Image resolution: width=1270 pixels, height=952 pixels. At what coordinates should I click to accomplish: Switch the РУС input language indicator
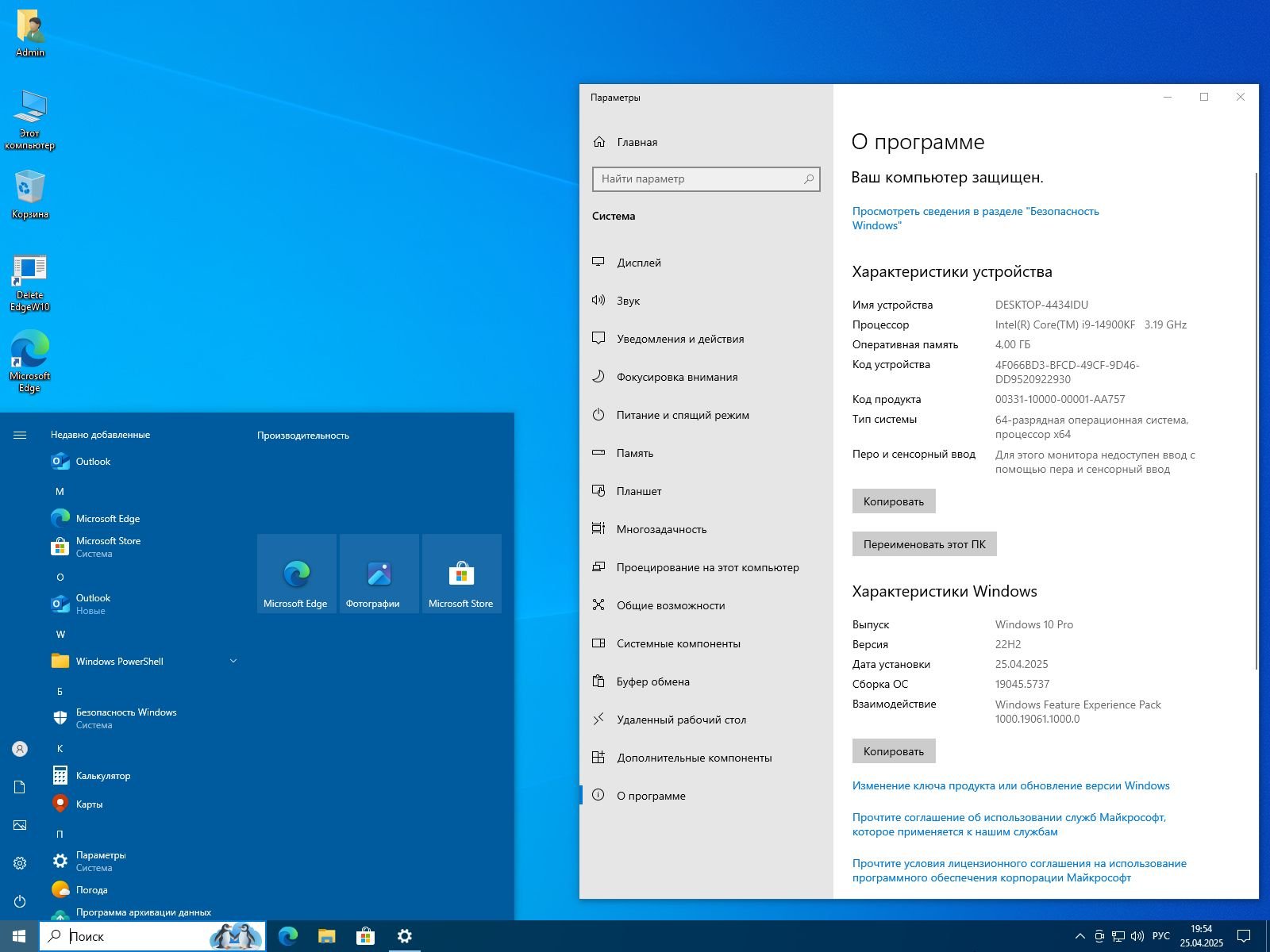[1160, 936]
